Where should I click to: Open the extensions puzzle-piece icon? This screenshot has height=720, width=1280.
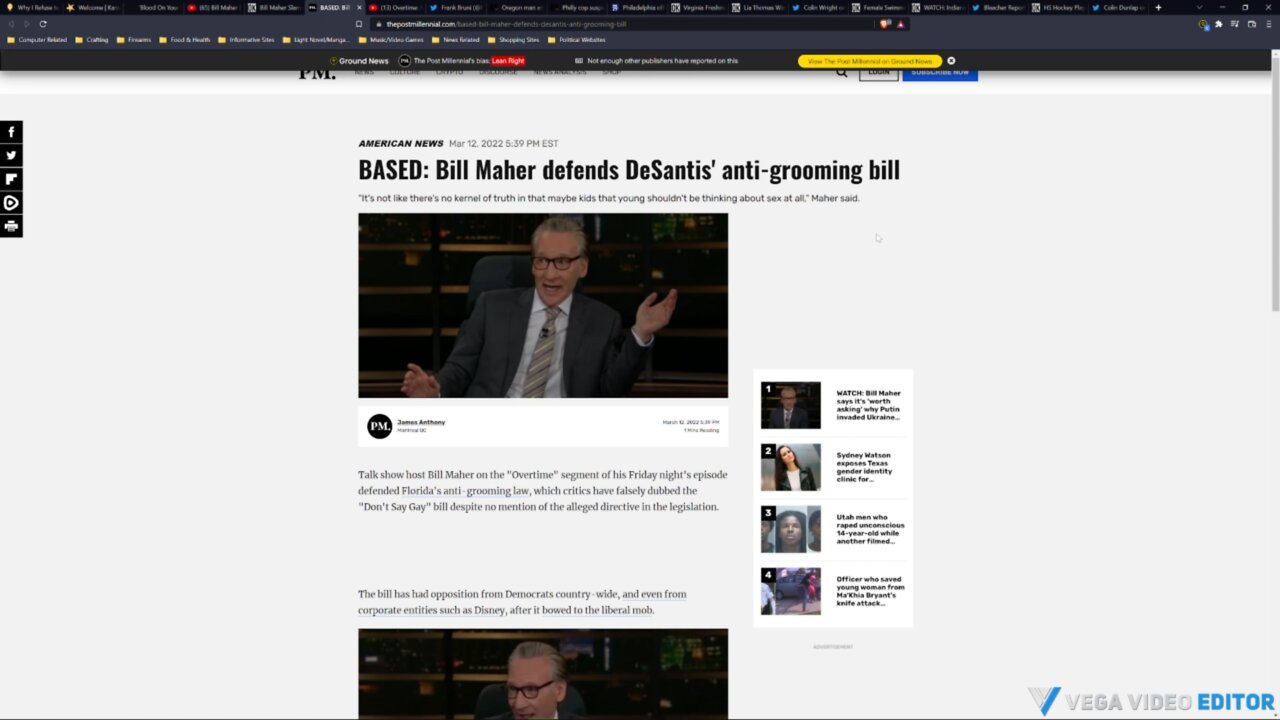1219,24
